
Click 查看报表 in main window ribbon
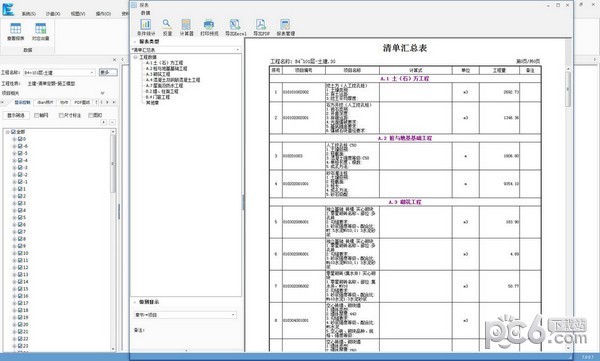[16, 32]
